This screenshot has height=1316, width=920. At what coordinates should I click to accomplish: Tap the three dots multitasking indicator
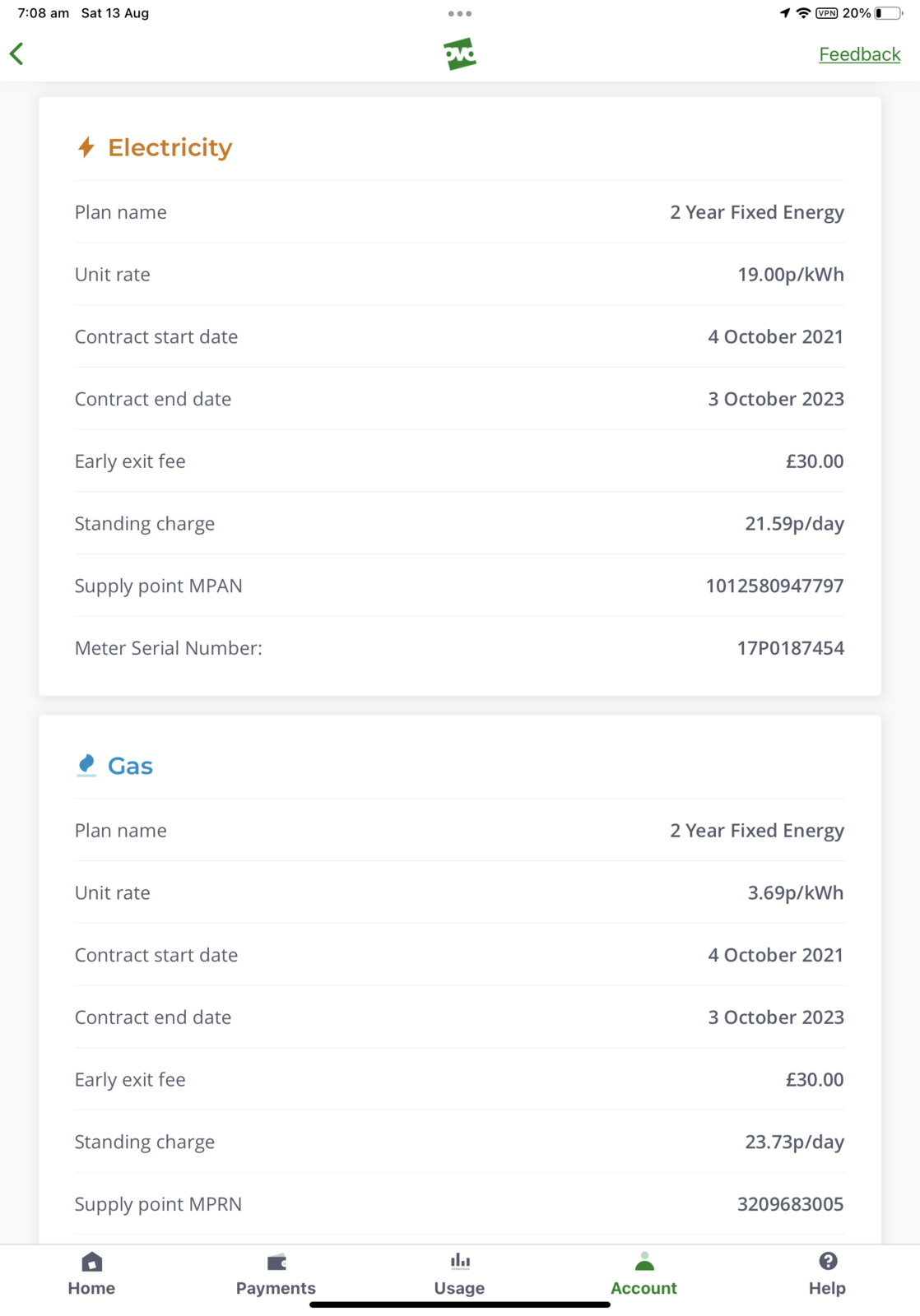[460, 13]
